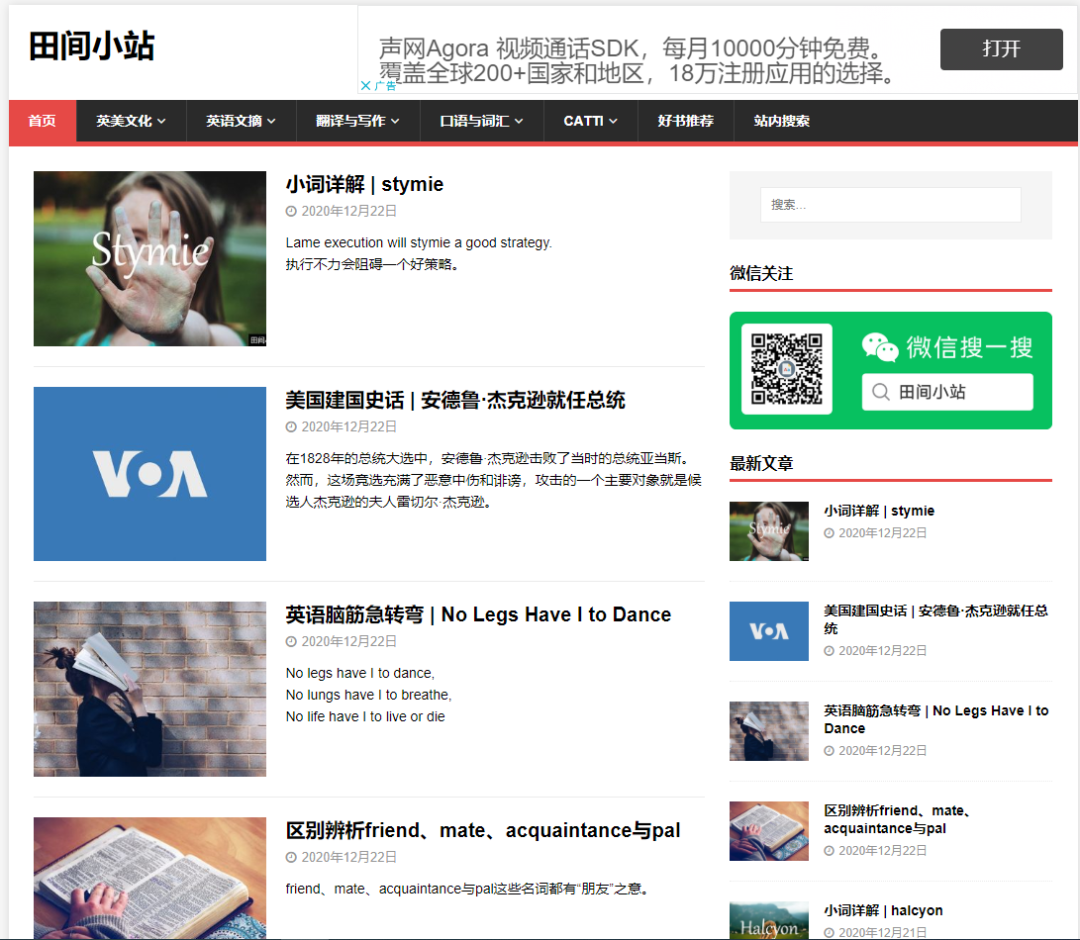Screen dimensions: 1080x940
Task: Expand the 英语文摘 menu
Action: click(x=241, y=121)
